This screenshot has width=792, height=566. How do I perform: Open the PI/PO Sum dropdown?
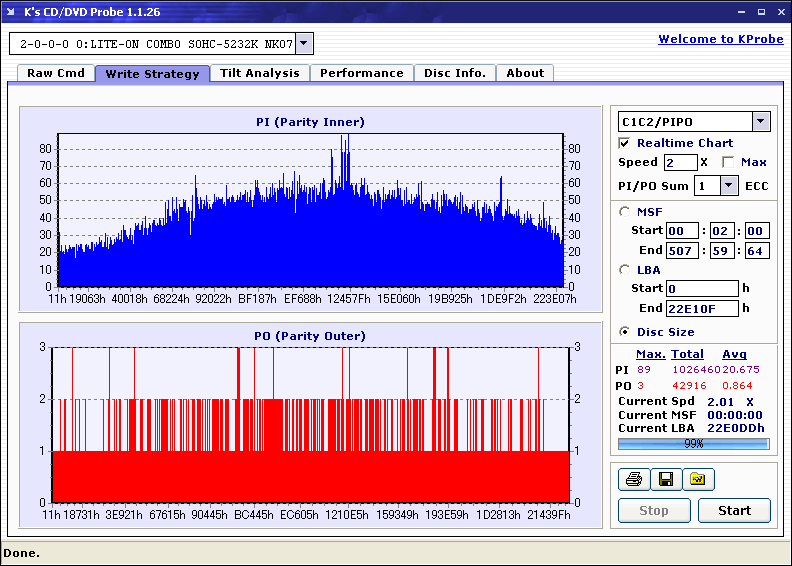pos(729,185)
